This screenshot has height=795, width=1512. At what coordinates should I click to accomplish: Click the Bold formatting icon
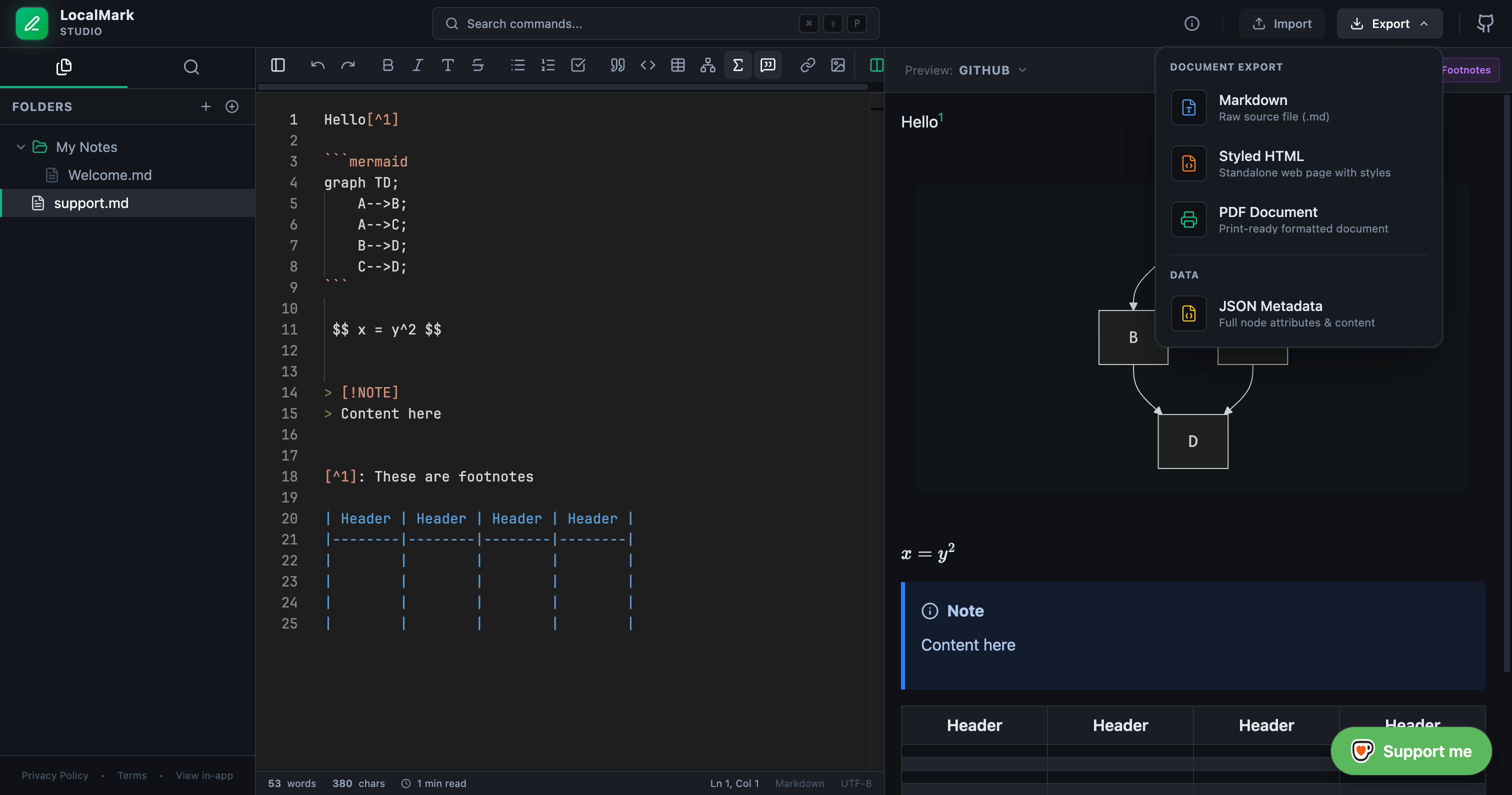[387, 65]
